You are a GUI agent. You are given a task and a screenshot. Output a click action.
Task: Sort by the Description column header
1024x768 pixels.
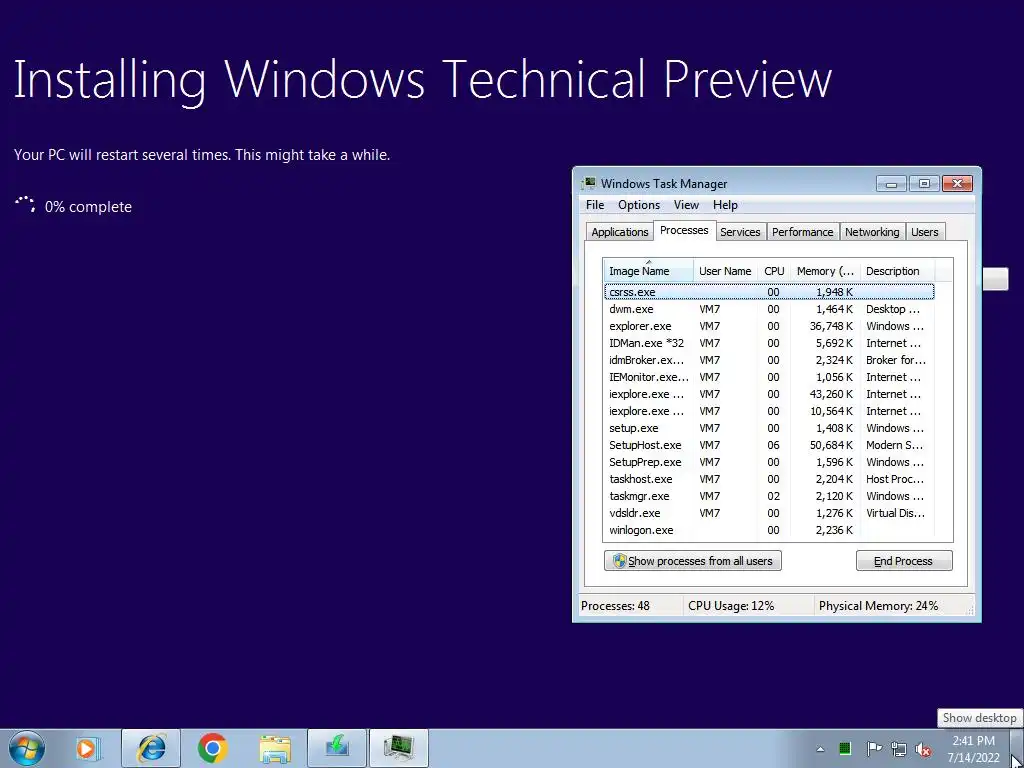click(897, 271)
